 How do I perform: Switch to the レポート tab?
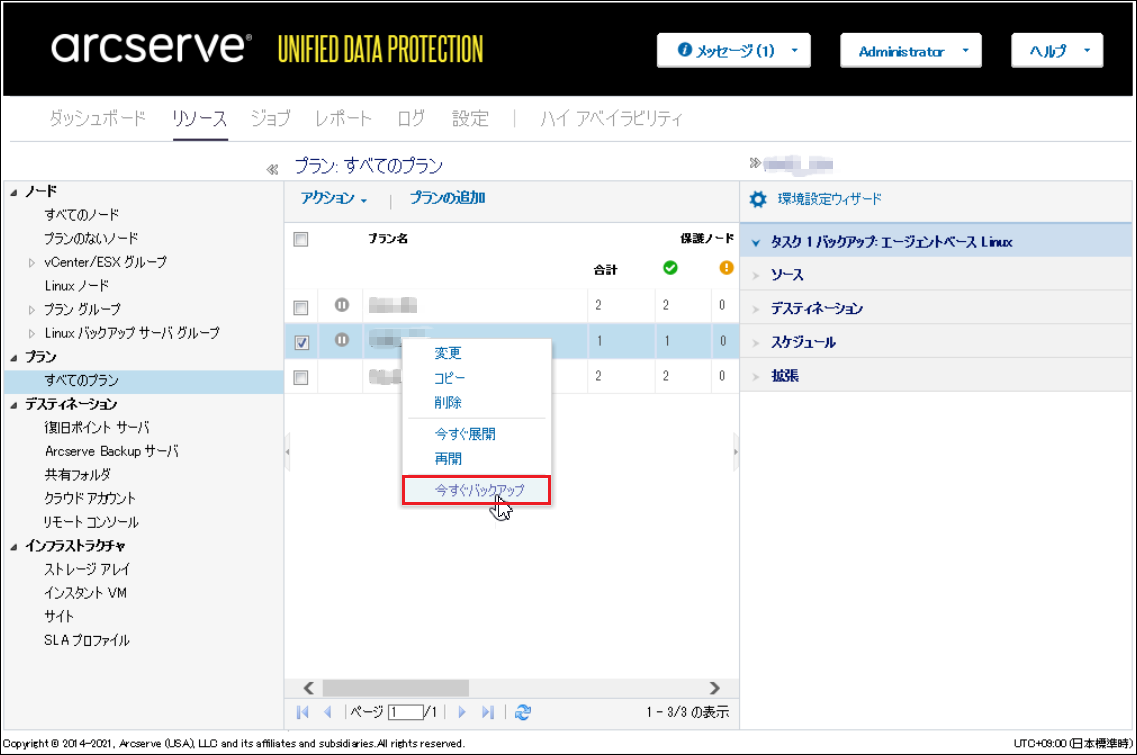click(343, 118)
